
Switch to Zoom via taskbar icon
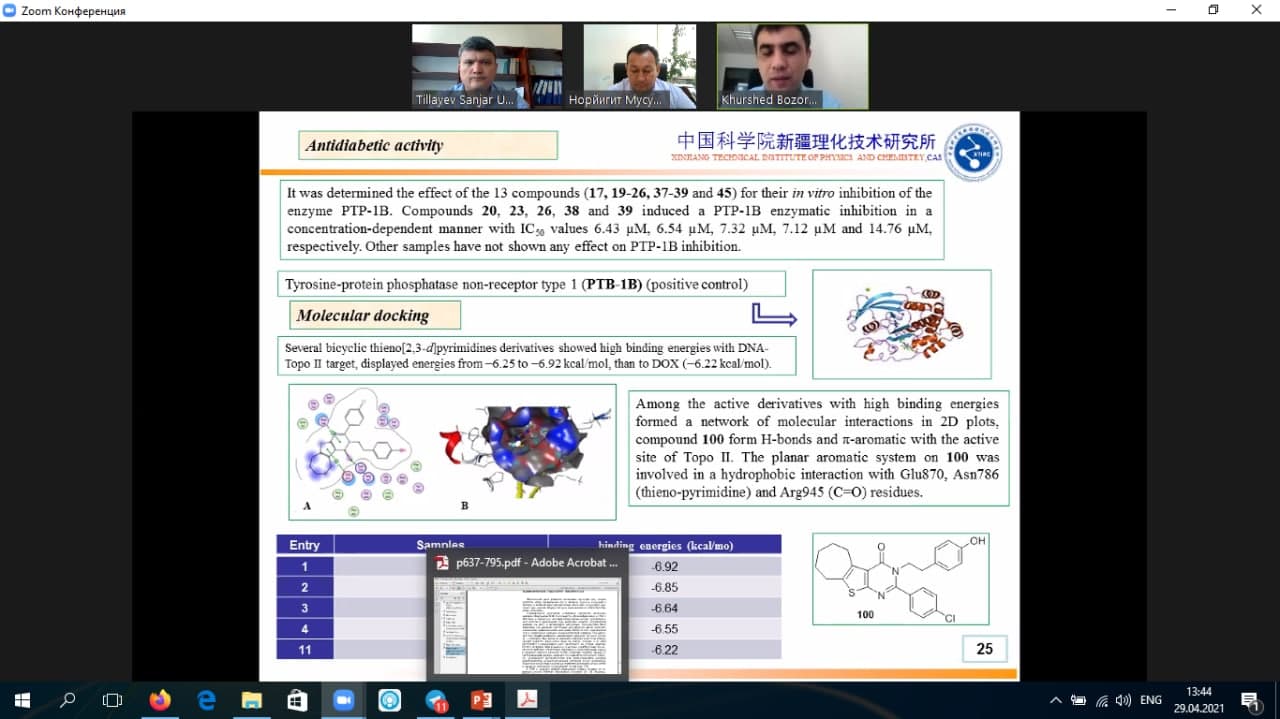(343, 700)
